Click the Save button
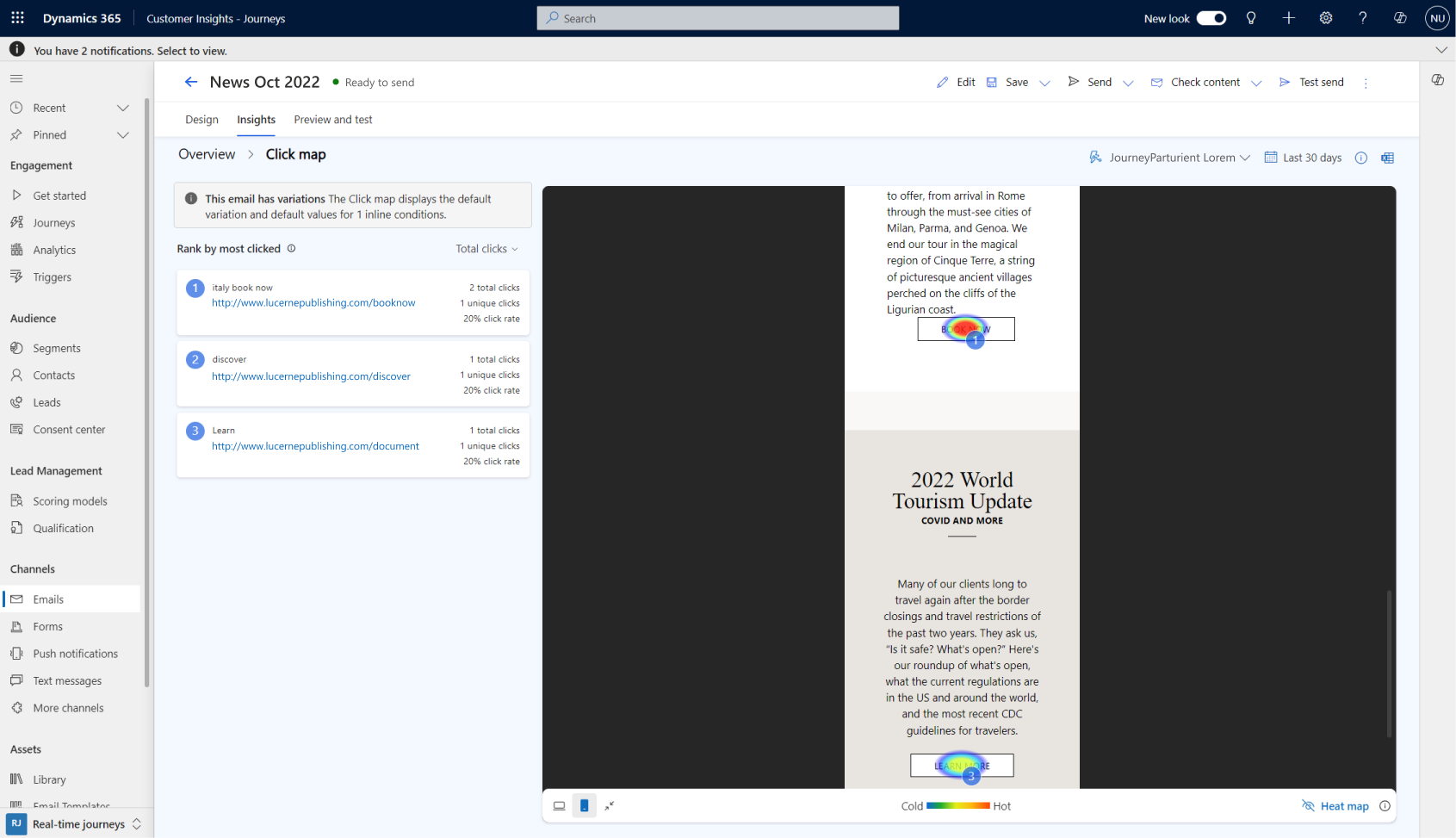The image size is (1456, 838). pyautogui.click(x=1007, y=83)
